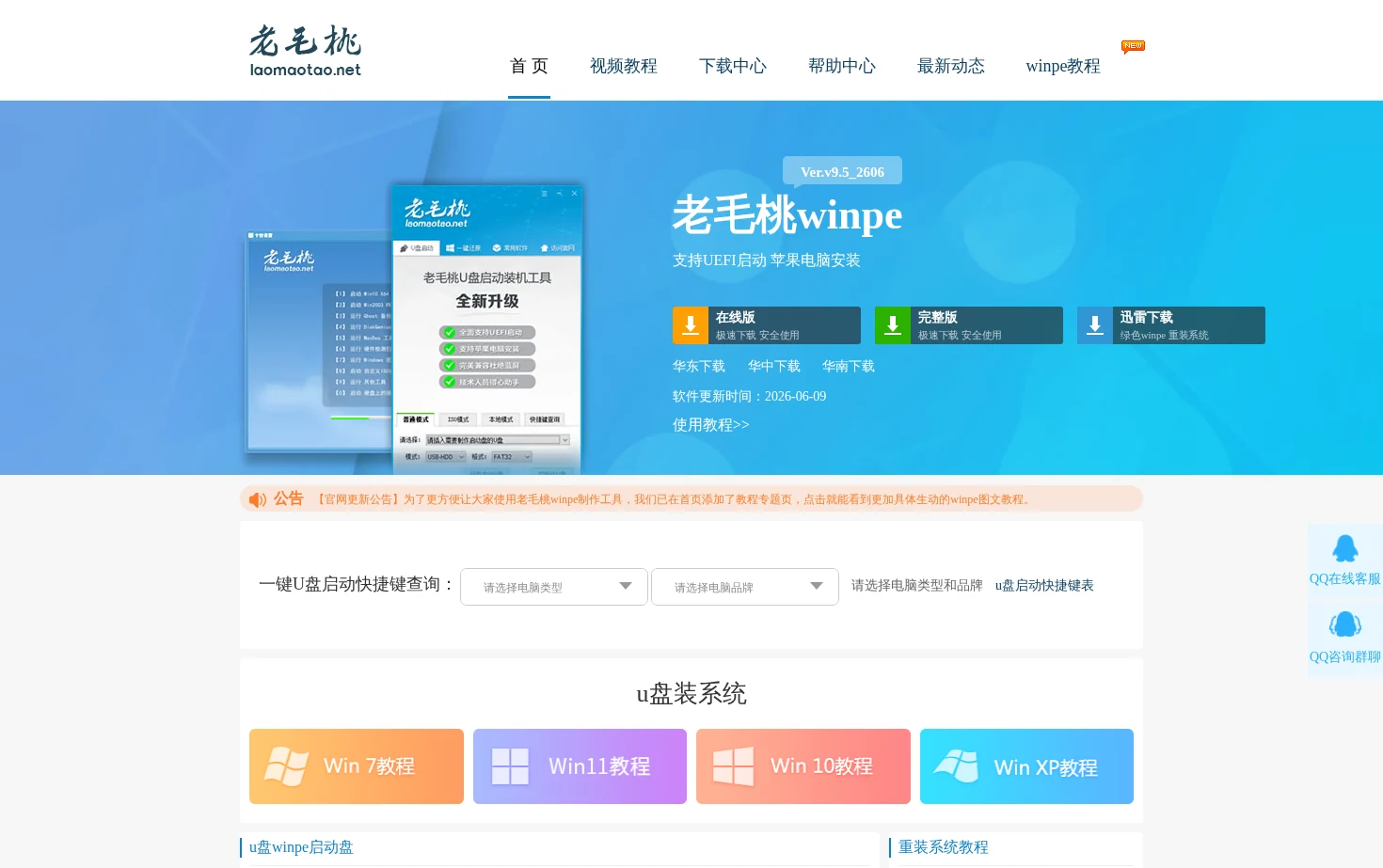Click the NEW badge icon
Viewport: 1383px width, 868px height.
[x=1133, y=46]
